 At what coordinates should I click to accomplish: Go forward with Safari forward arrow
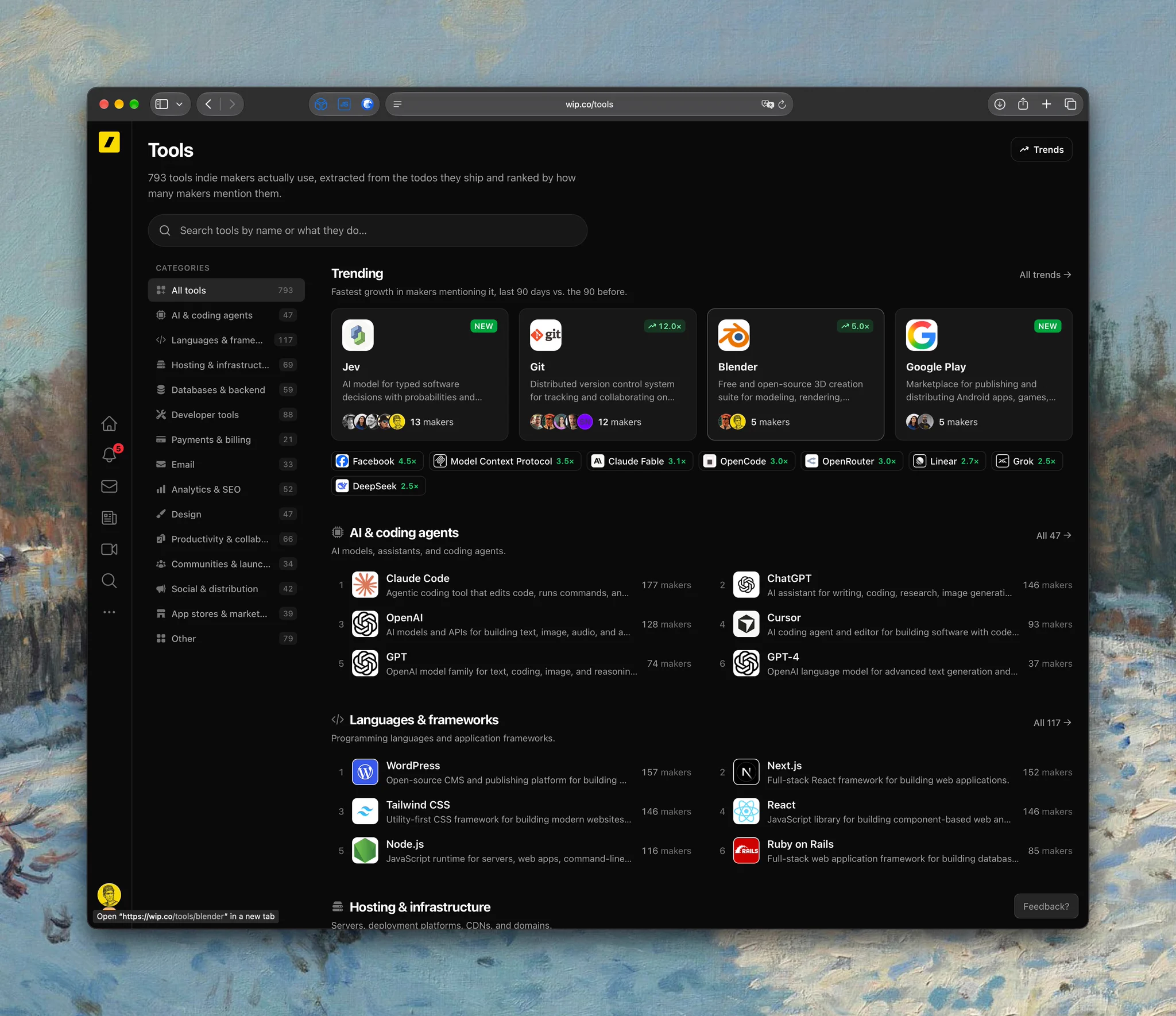[232, 104]
